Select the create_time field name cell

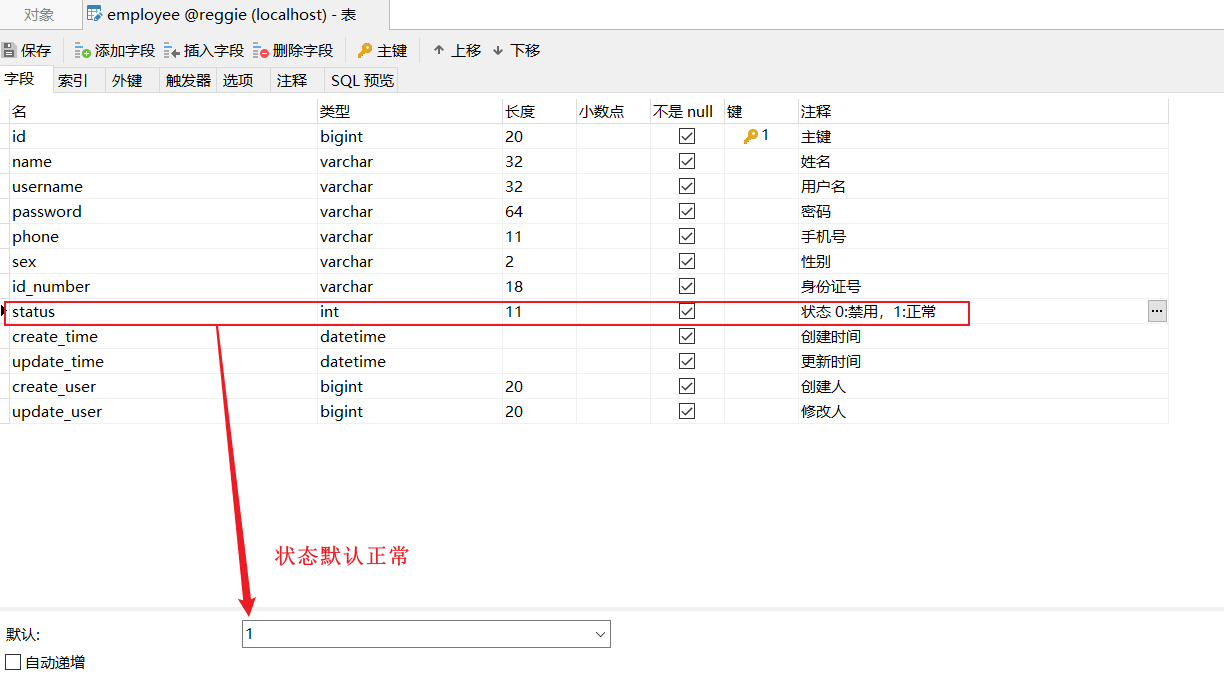click(163, 336)
